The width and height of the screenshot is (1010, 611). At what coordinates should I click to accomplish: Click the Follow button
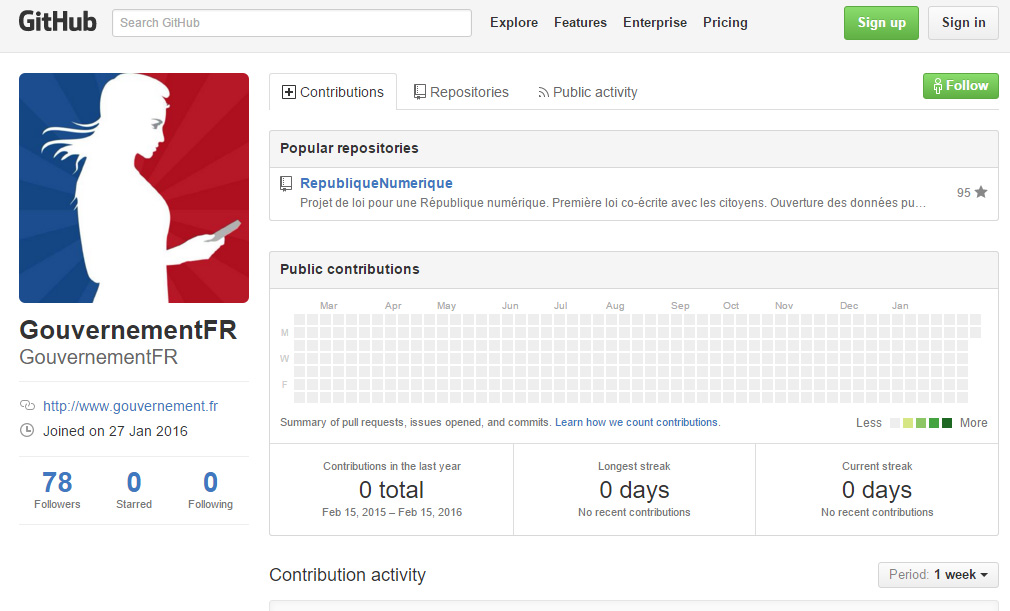coord(960,86)
